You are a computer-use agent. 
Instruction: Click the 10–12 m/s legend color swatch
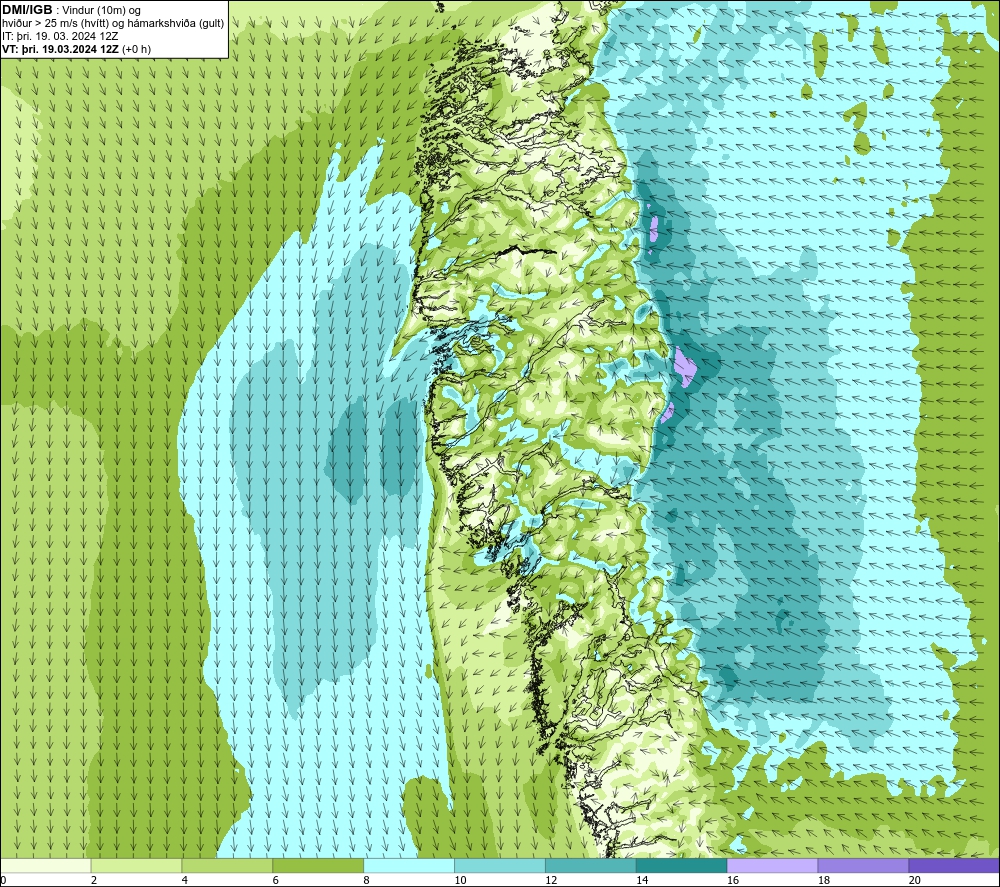499,865
